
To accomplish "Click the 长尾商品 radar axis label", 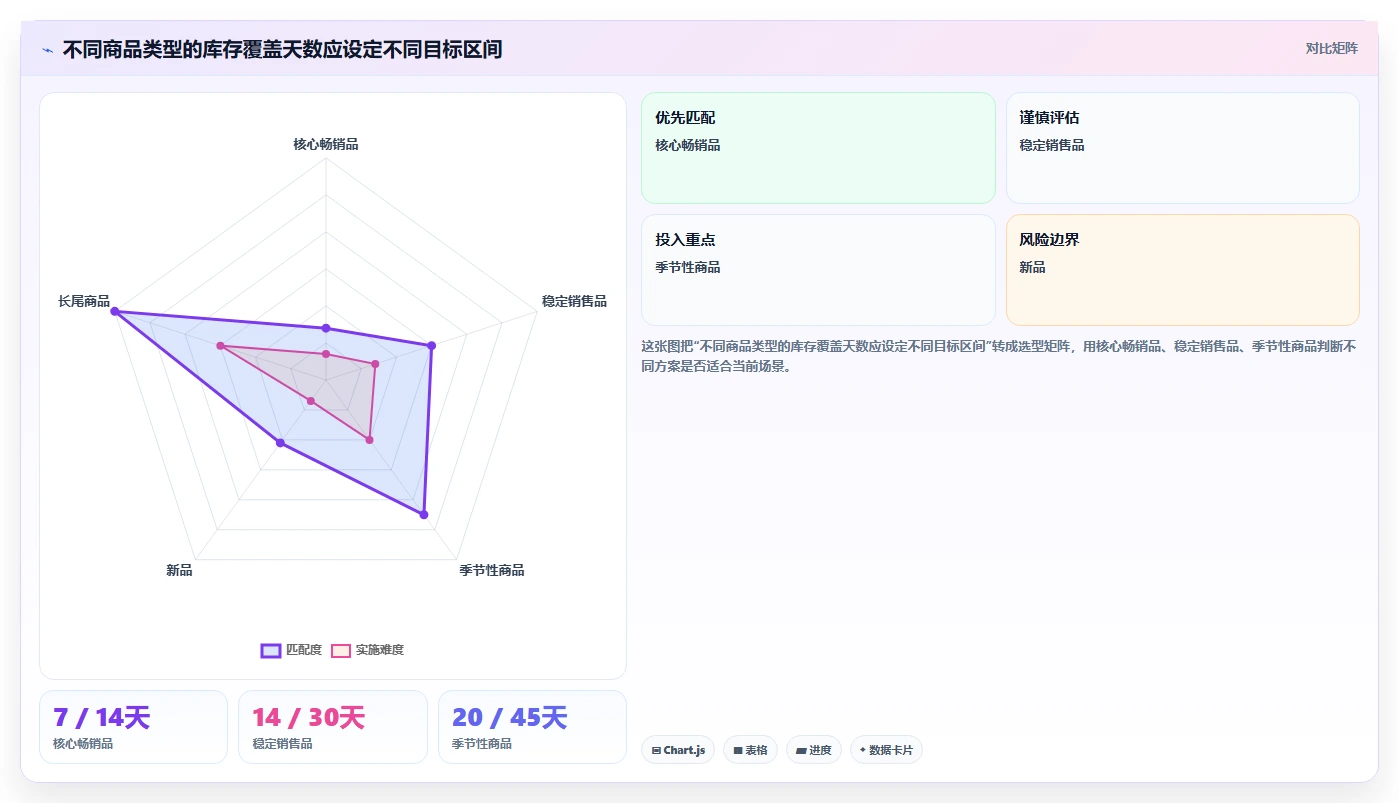I will (84, 301).
